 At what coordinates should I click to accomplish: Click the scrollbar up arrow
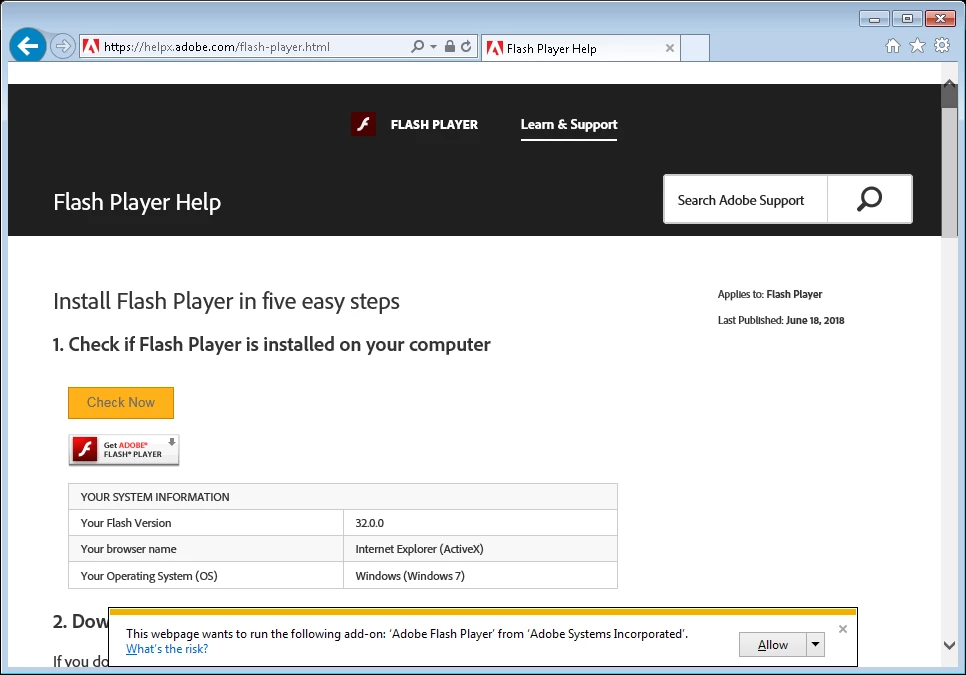pos(949,84)
